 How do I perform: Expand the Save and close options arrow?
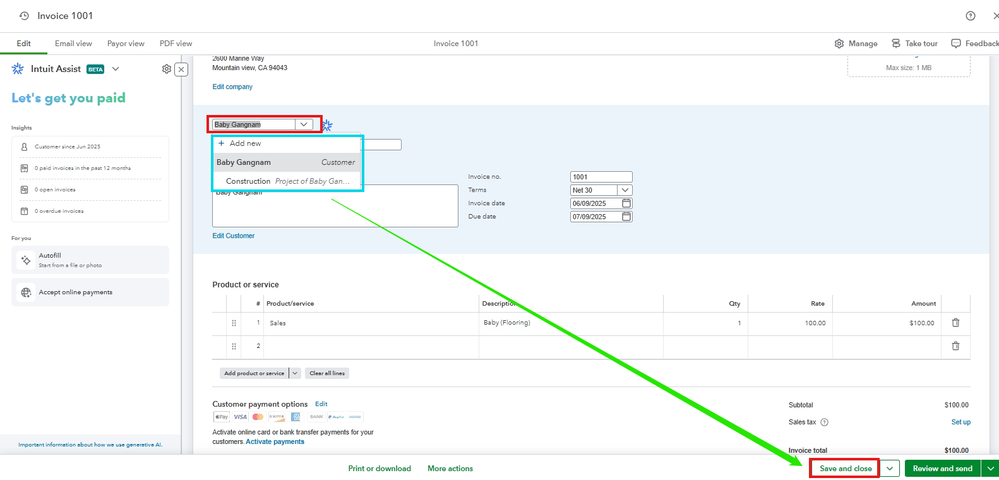point(890,469)
